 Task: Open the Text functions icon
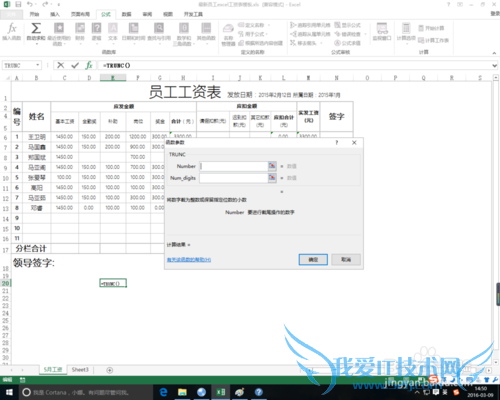113,28
